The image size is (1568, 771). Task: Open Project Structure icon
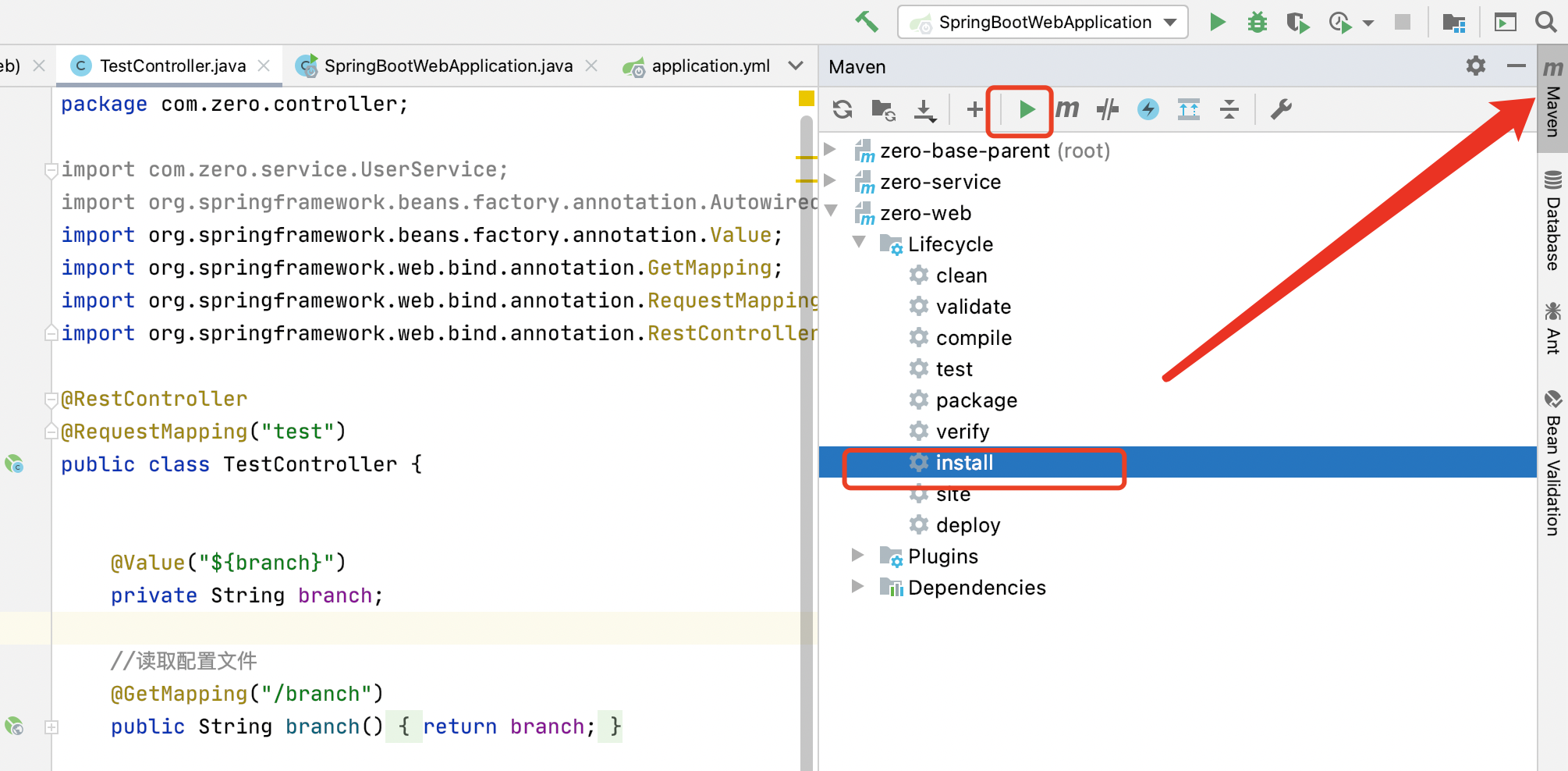click(1454, 22)
